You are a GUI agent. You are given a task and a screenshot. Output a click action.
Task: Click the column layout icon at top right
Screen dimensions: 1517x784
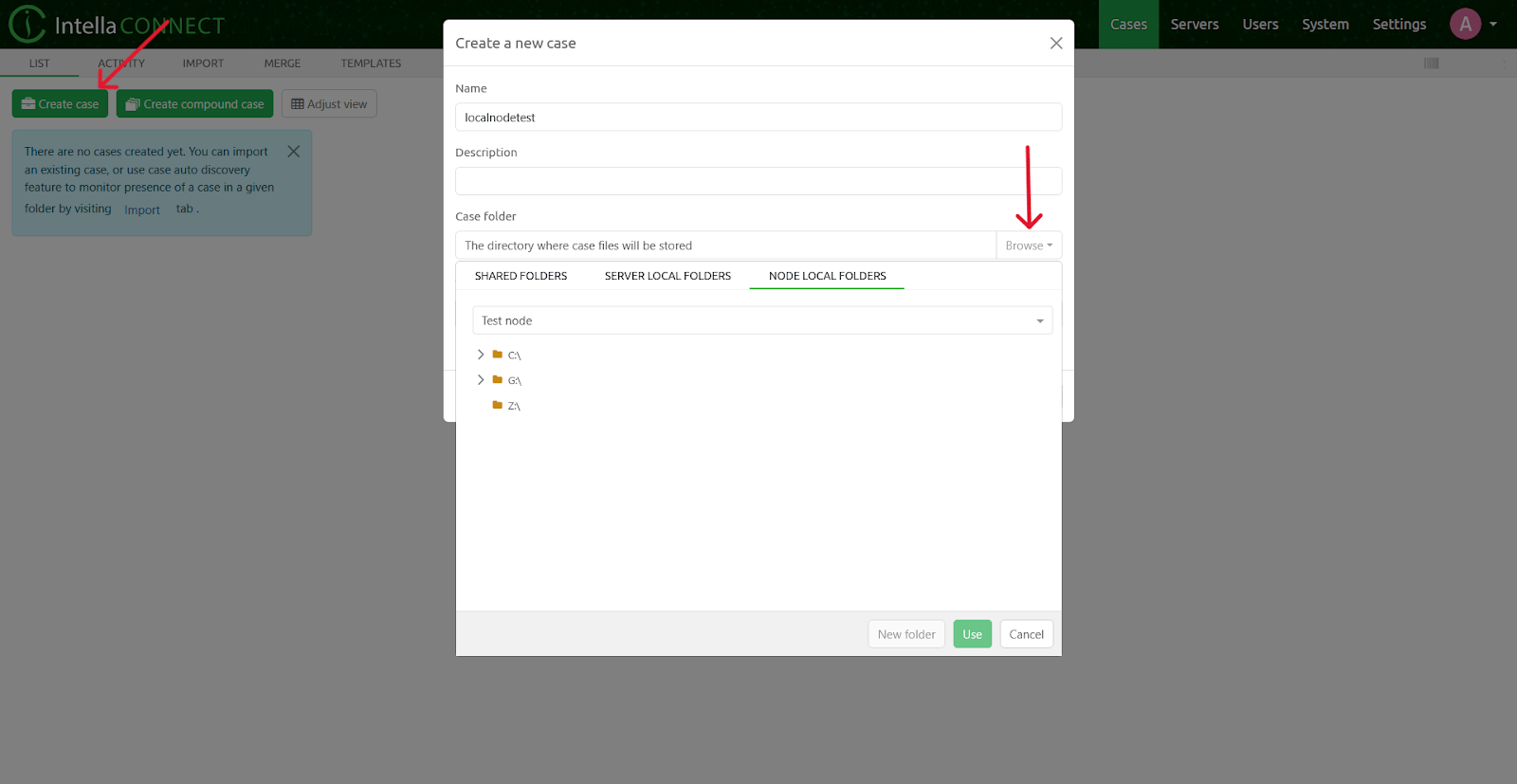[1431, 64]
